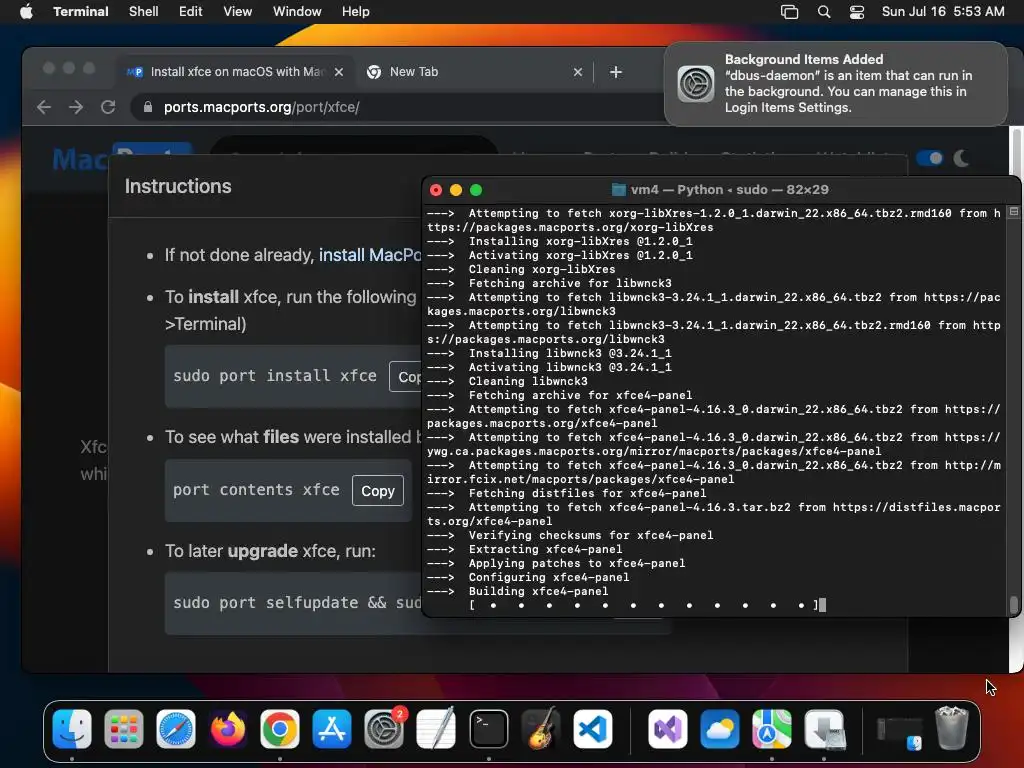Open the Terminal menu in the menu bar
This screenshot has height=768, width=1024.
[x=81, y=11]
